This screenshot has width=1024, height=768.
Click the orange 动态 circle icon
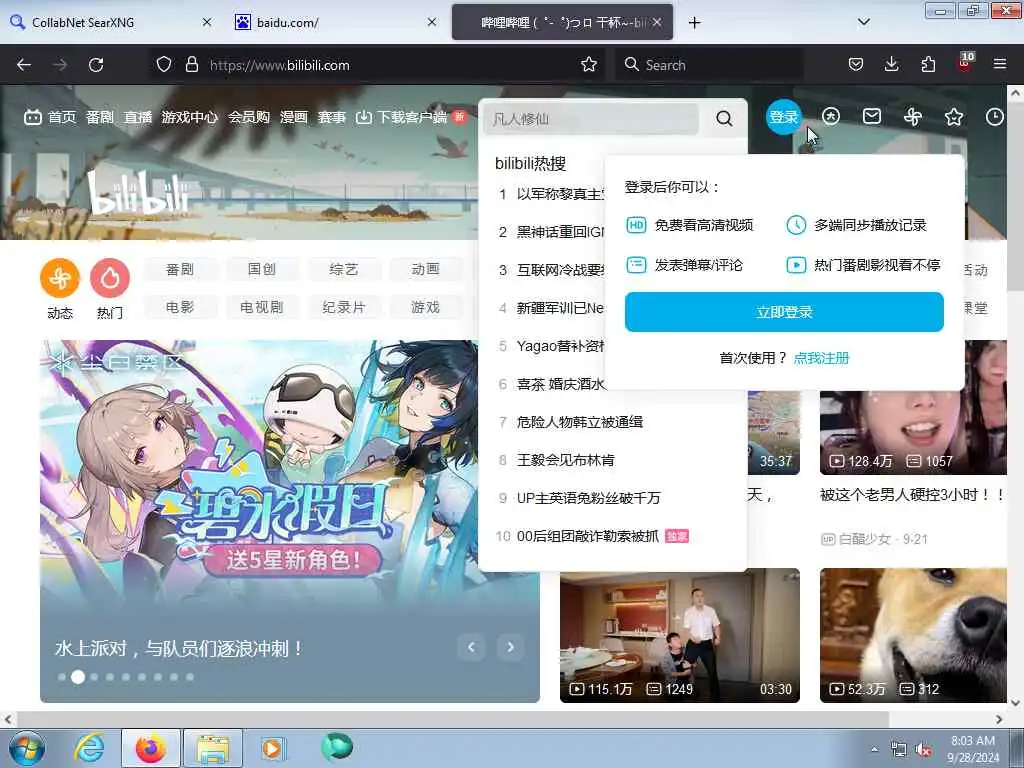pos(60,278)
